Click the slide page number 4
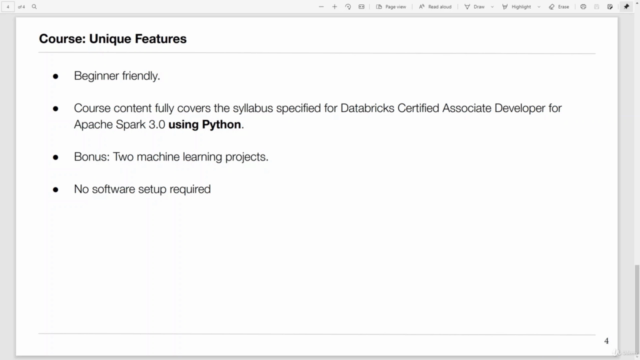This screenshot has height=360, width=640. point(606,341)
